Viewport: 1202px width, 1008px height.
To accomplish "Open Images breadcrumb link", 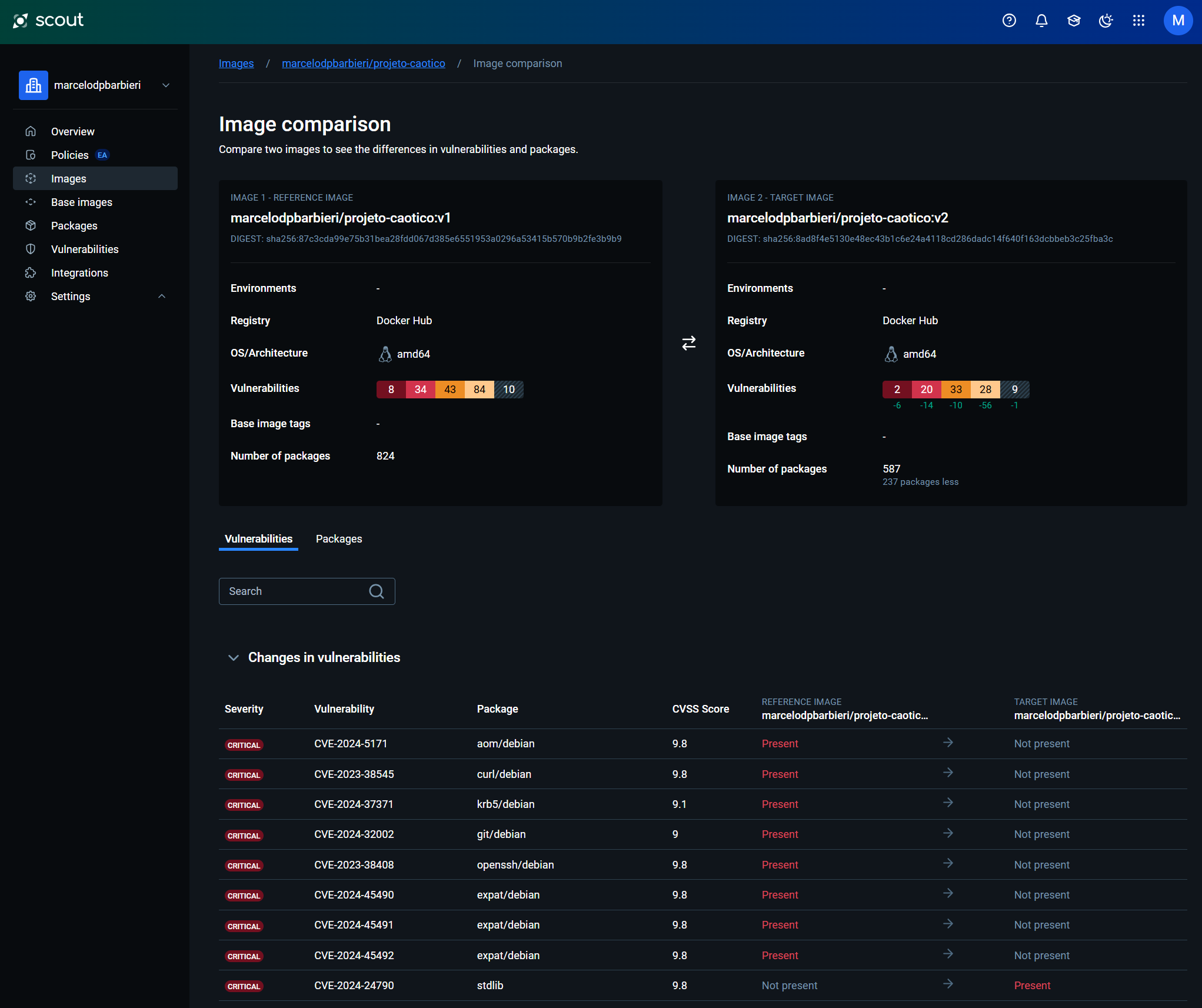I will (236, 64).
